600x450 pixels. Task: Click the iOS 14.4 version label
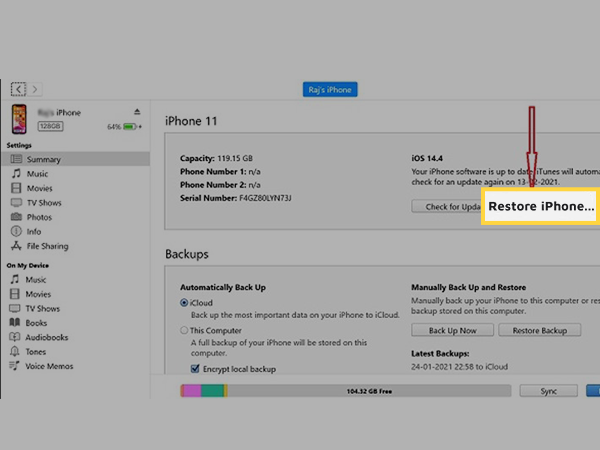click(x=427, y=158)
